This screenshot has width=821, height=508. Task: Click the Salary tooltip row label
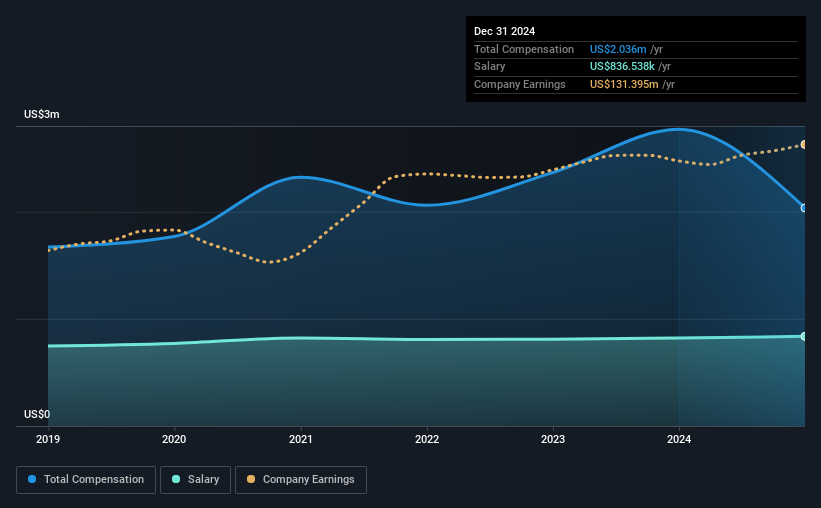point(490,67)
